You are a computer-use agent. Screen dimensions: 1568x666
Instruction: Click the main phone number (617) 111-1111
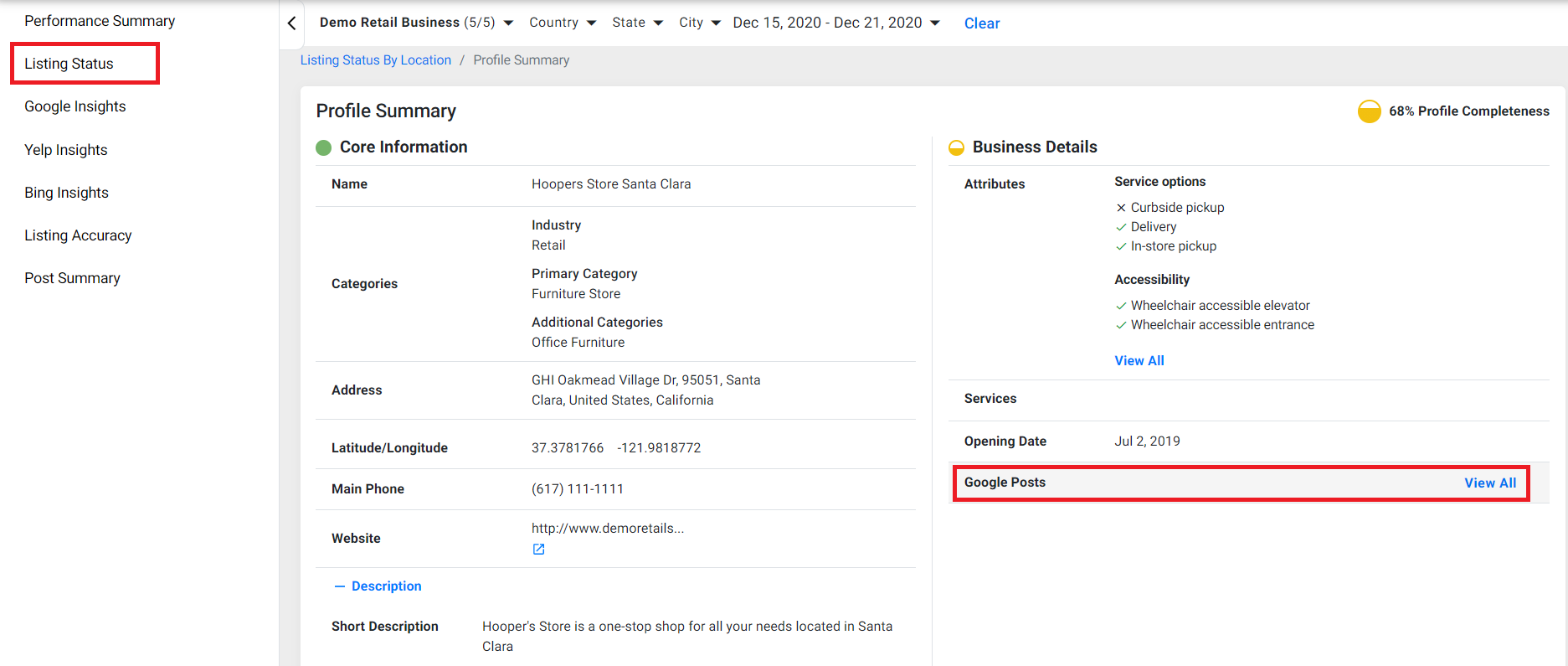pos(578,489)
